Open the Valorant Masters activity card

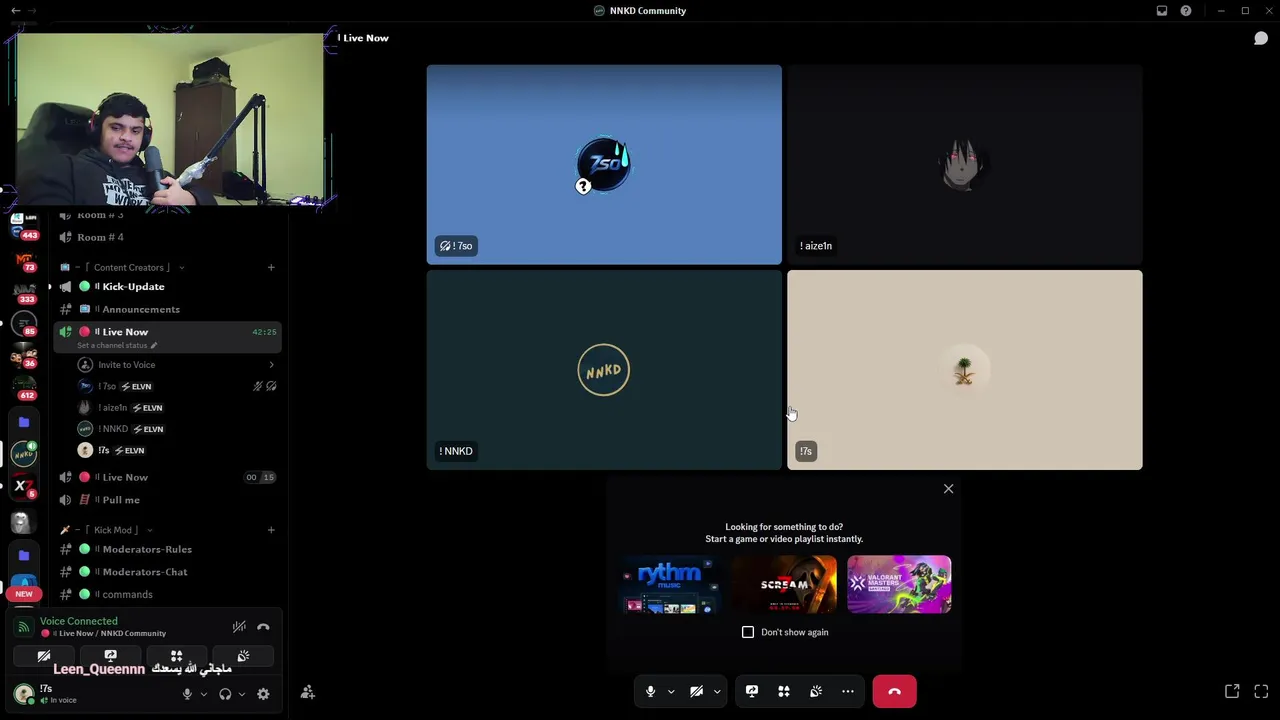[x=899, y=584]
